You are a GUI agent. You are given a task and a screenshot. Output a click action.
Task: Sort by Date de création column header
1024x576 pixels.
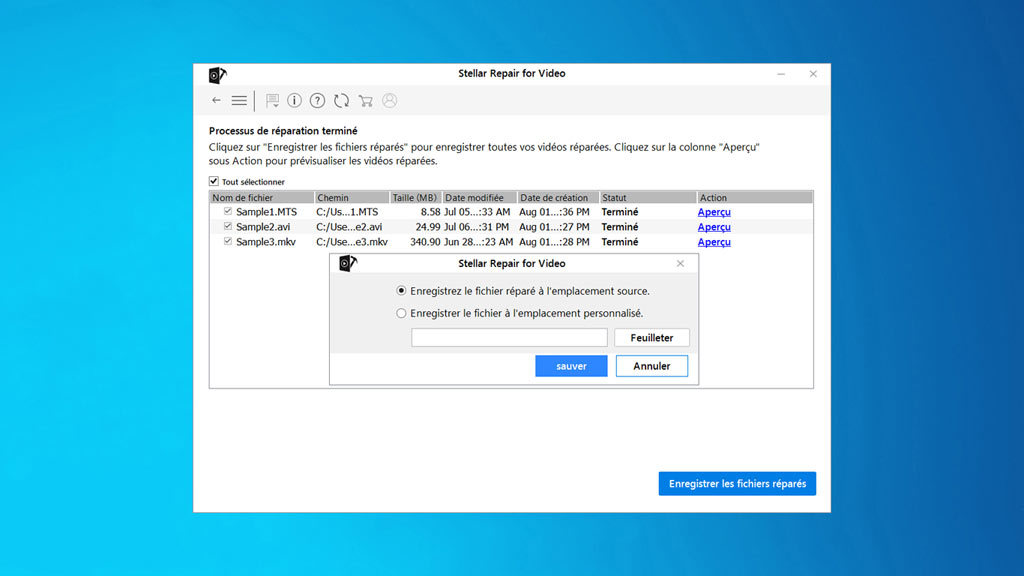558,197
